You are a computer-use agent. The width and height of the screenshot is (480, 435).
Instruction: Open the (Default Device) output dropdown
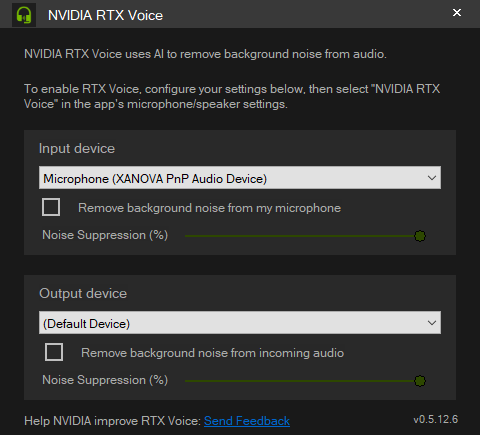[240, 323]
